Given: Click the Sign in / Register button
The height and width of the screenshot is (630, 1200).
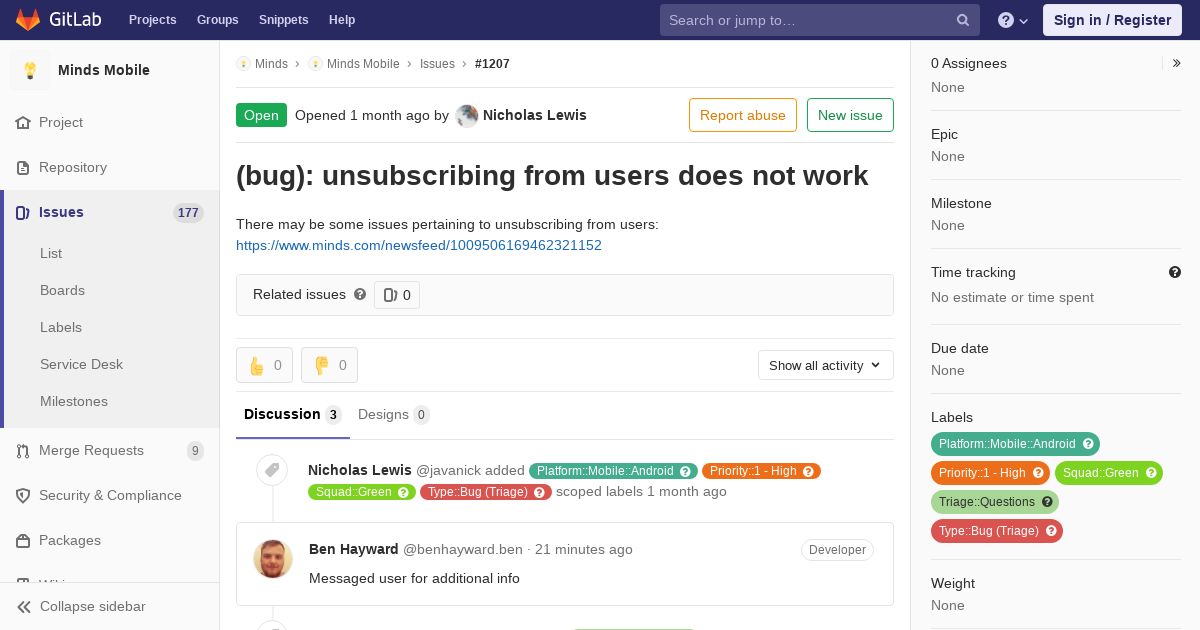Looking at the screenshot, I should point(1112,20).
